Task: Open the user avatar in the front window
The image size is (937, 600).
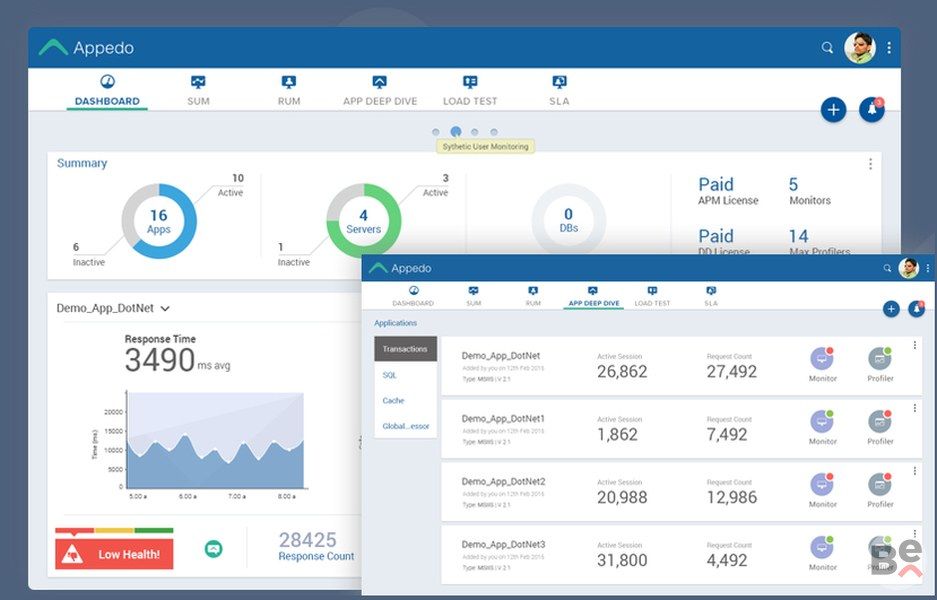Action: [x=908, y=268]
